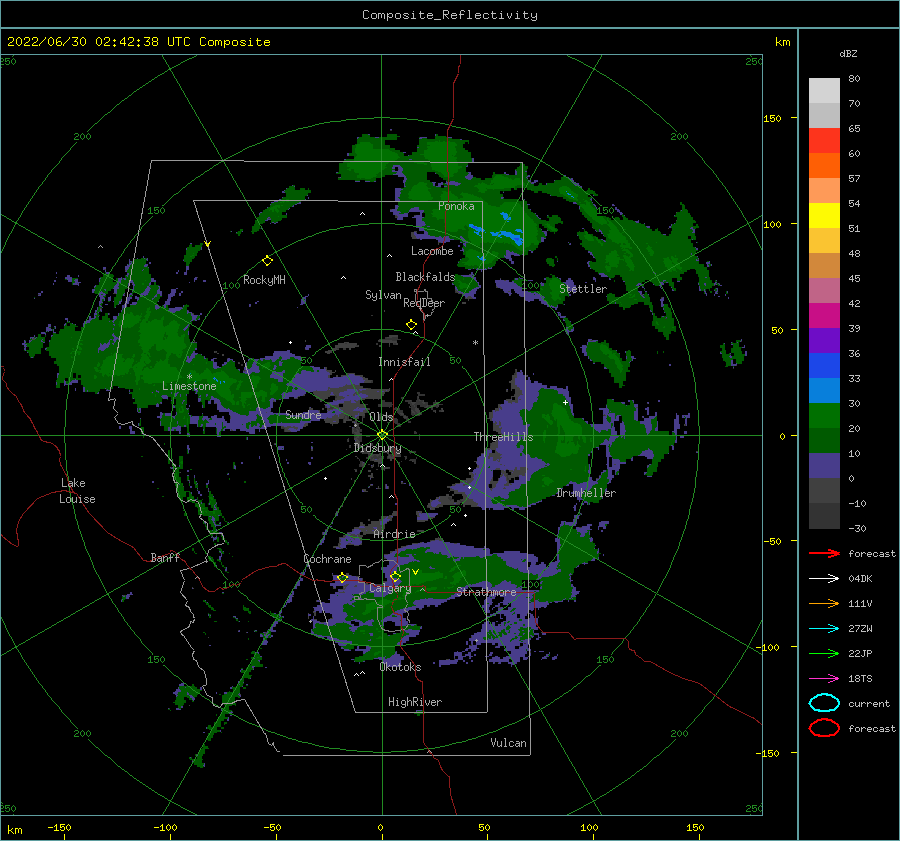Click the Strathmore label
Image resolution: width=900 pixels, height=841 pixels.
[486, 592]
